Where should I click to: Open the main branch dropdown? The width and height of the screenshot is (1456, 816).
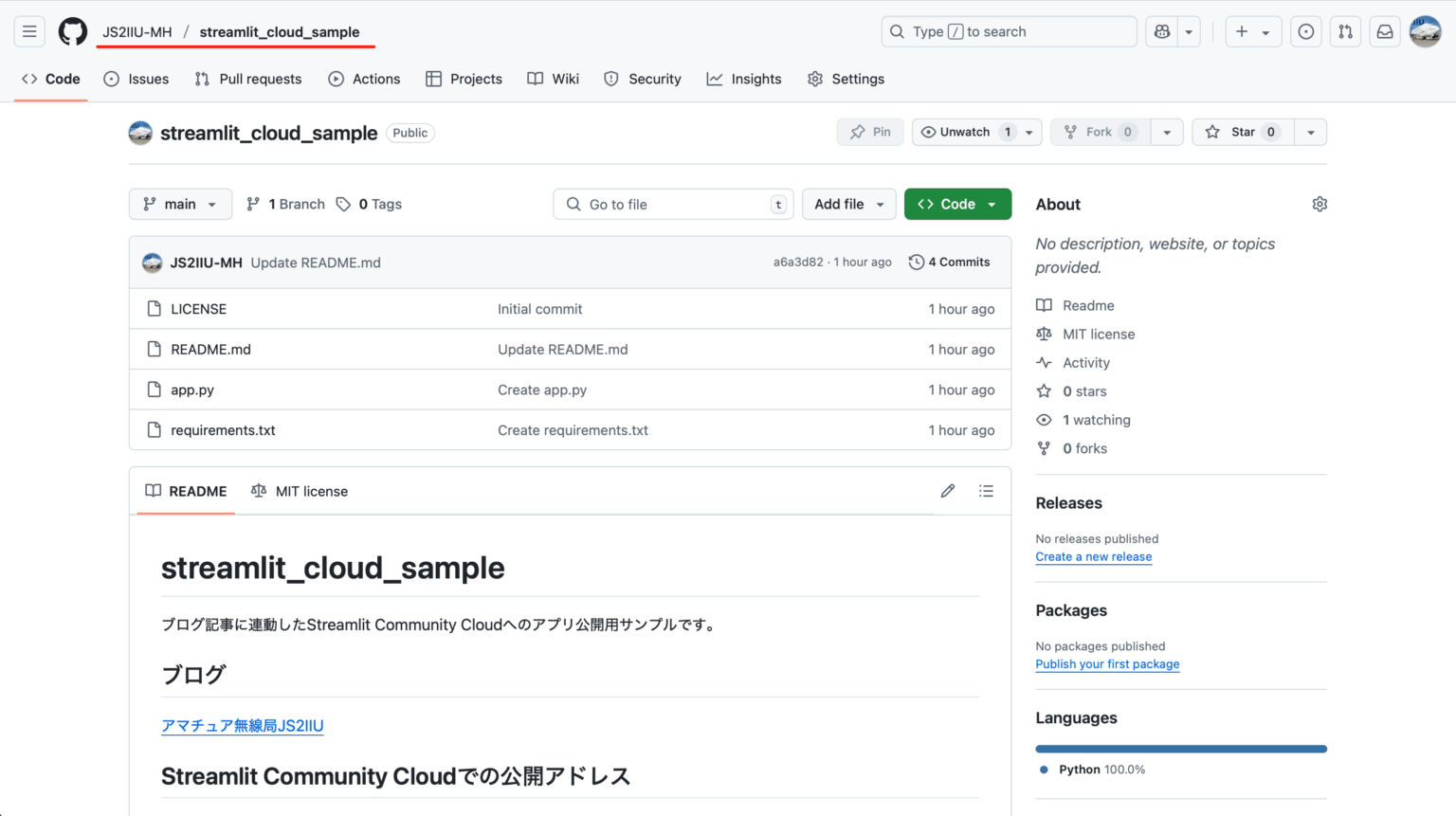coord(180,204)
